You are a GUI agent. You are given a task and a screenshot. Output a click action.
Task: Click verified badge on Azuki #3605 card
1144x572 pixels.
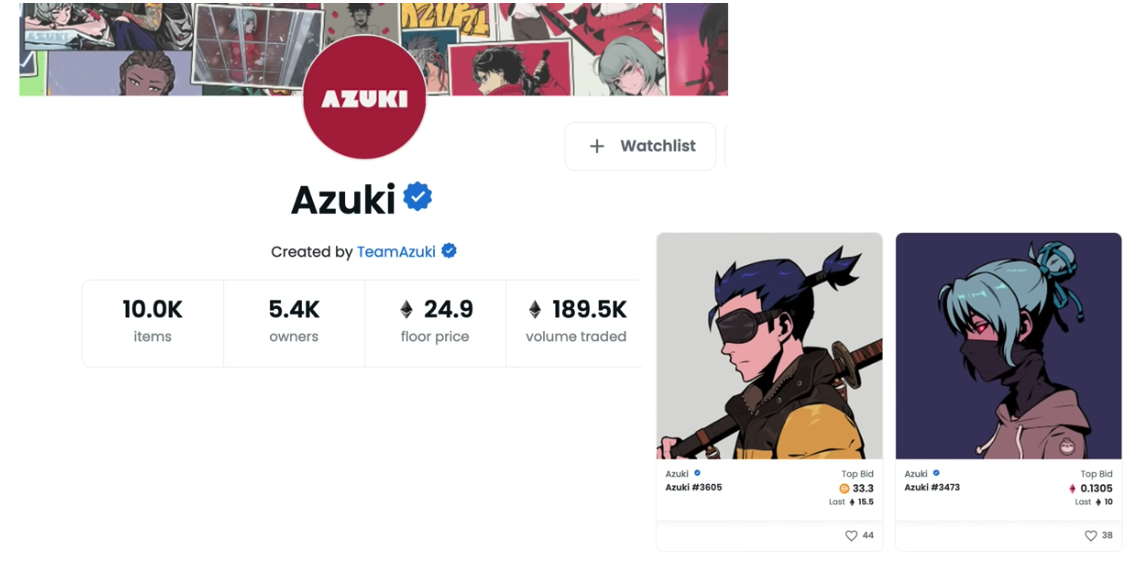point(697,473)
